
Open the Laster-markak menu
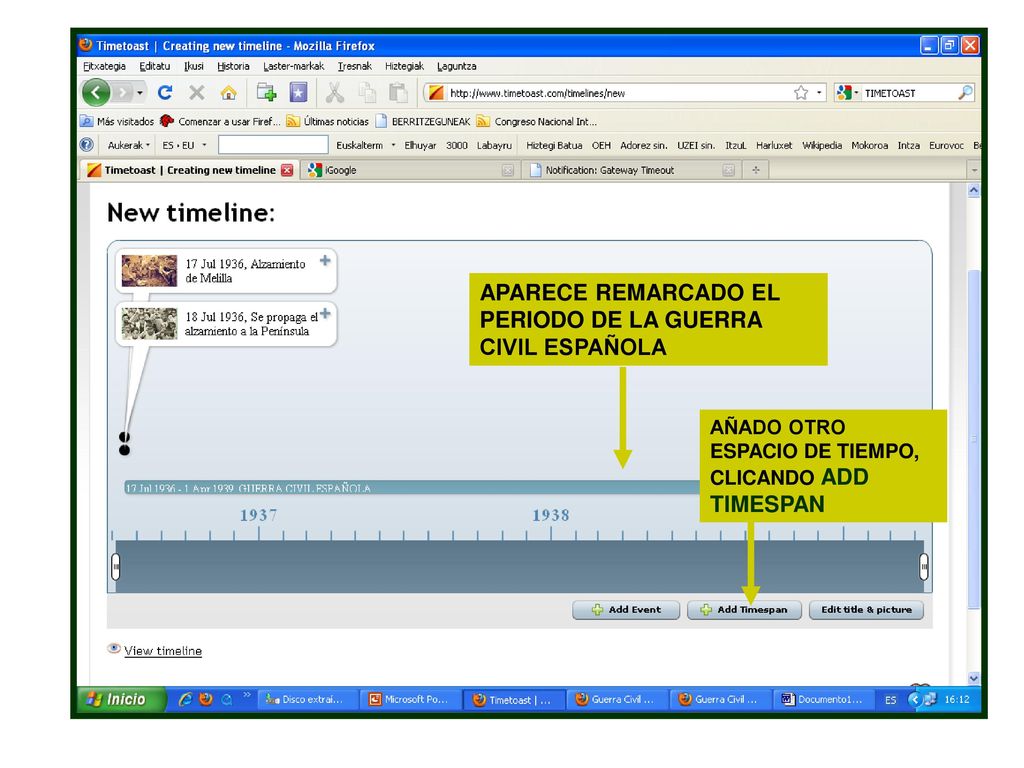click(x=293, y=66)
